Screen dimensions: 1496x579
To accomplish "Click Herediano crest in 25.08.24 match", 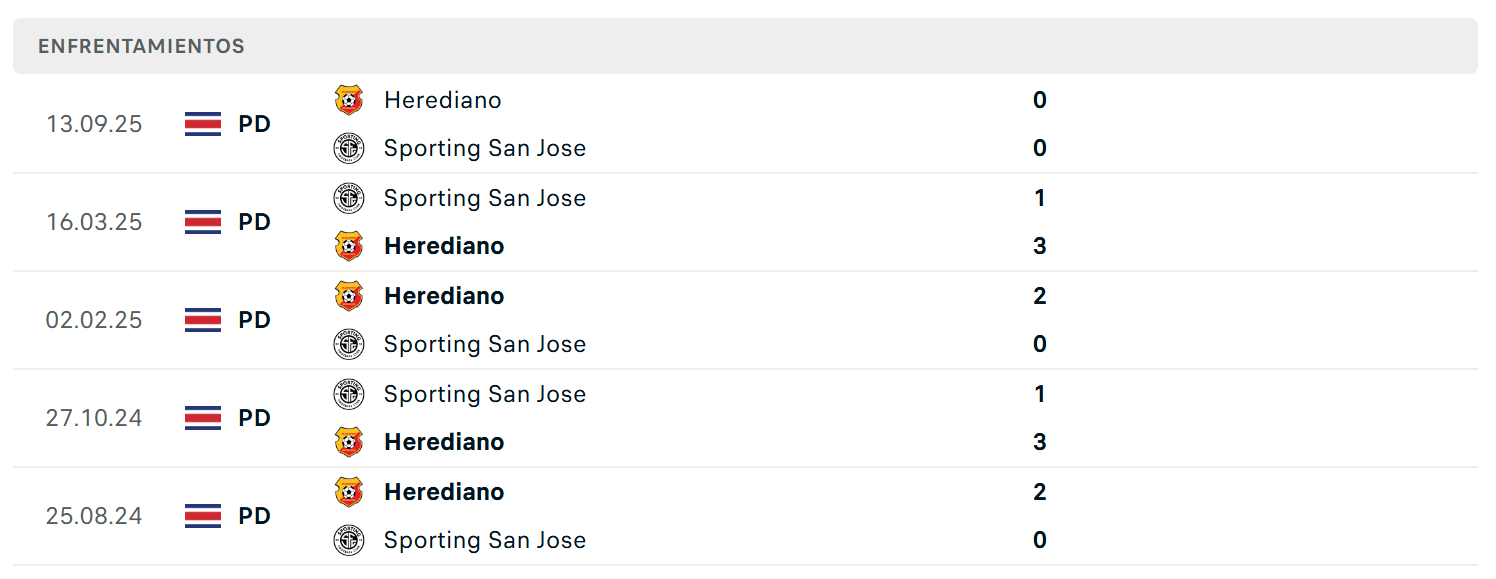I will tap(349, 492).
